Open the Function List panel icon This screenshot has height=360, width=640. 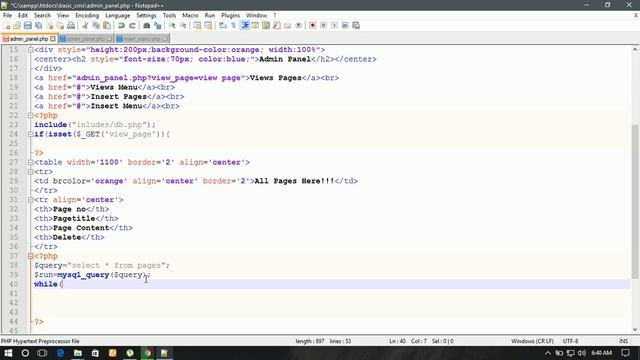(277, 26)
